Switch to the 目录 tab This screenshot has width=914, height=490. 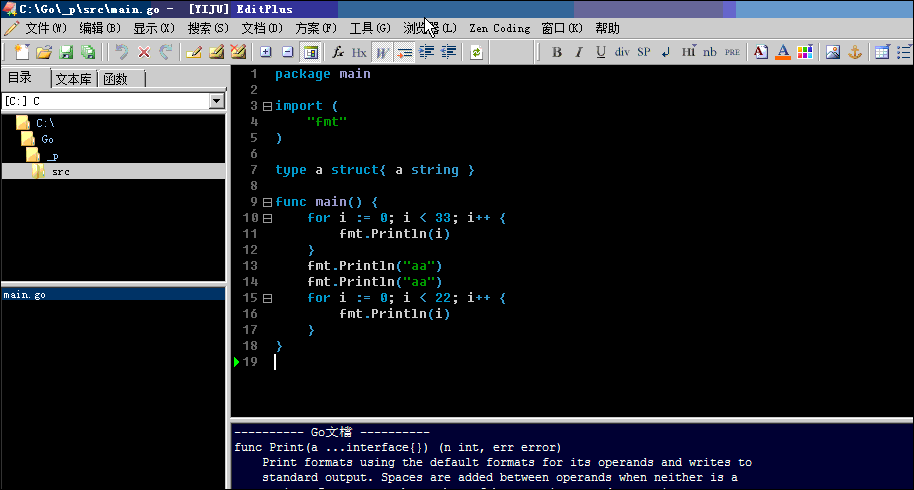pos(20,77)
